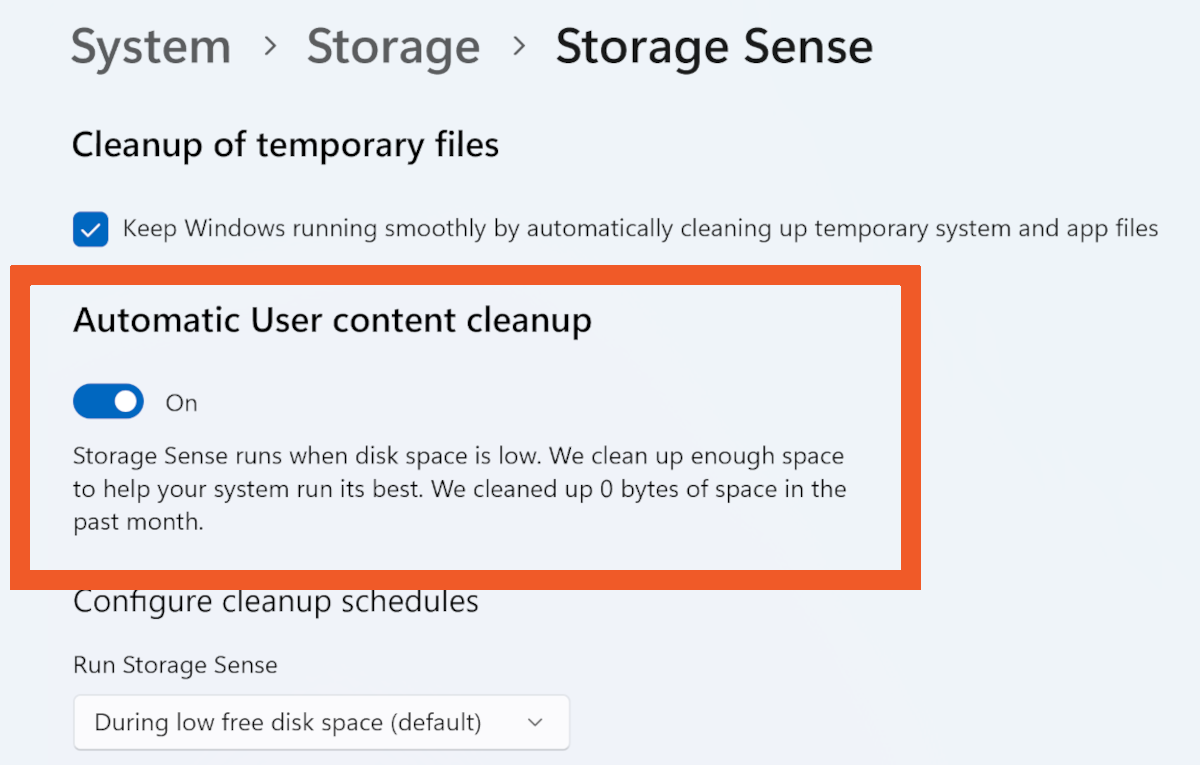This screenshot has width=1200, height=765.
Task: Click the "Keep Windows running smoothly" checkbox label
Action: pos(640,229)
